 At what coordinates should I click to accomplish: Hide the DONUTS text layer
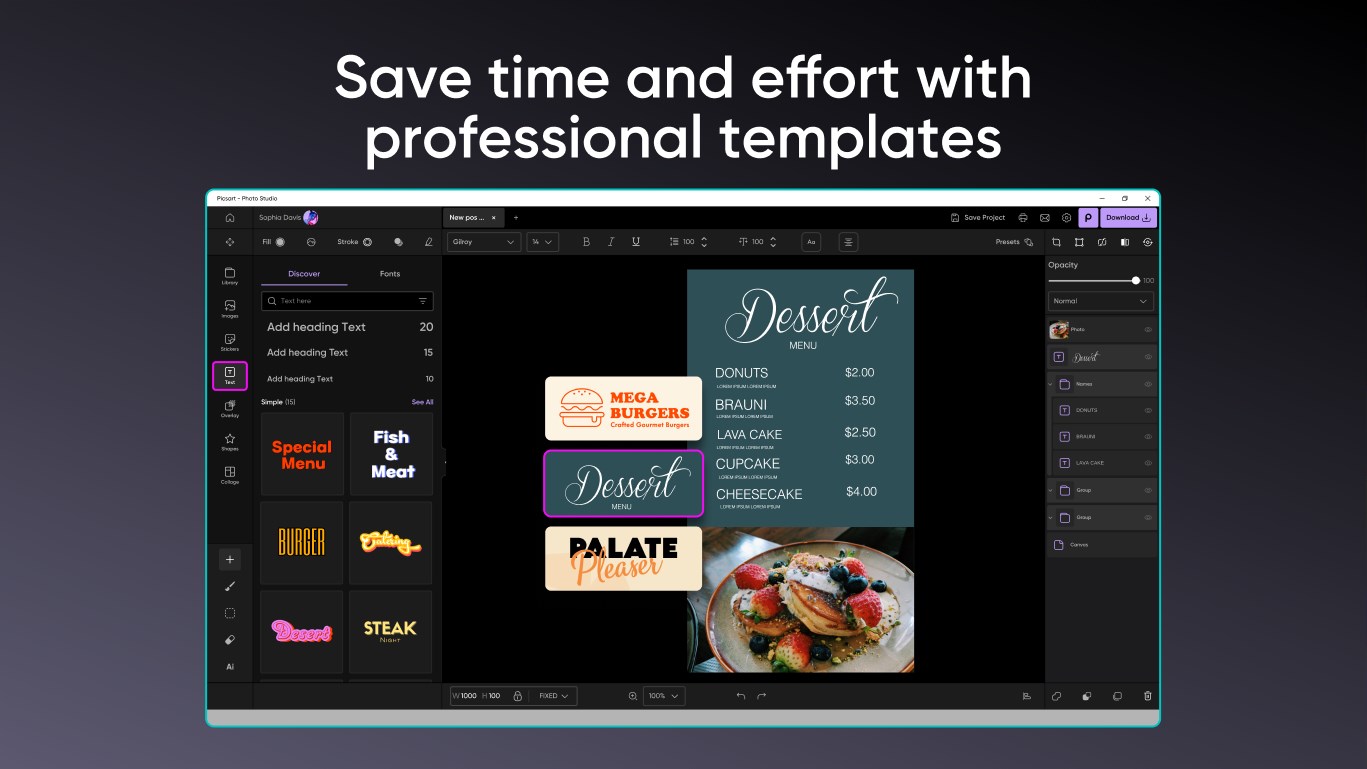point(1148,410)
